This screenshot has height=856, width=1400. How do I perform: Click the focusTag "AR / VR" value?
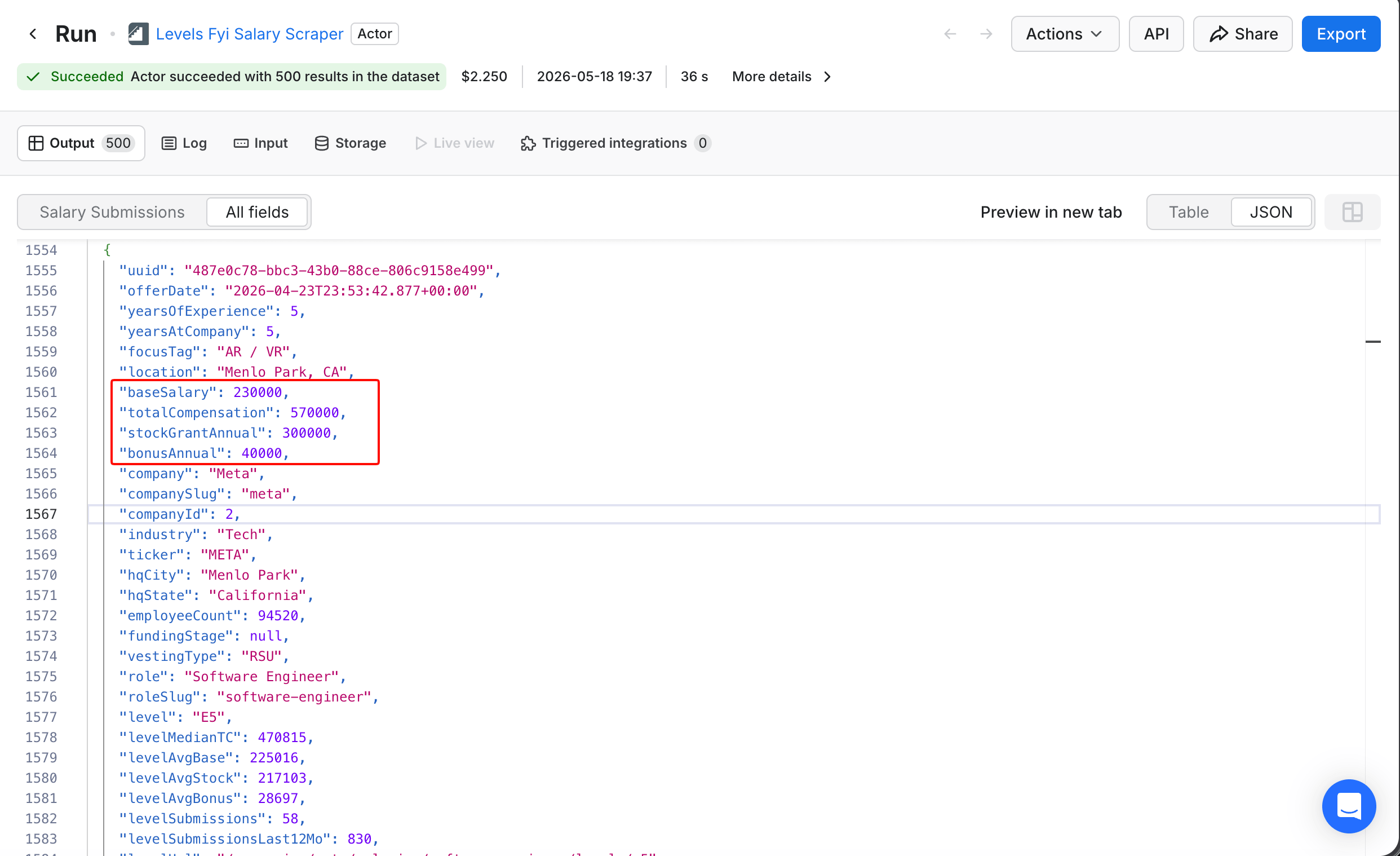[254, 352]
